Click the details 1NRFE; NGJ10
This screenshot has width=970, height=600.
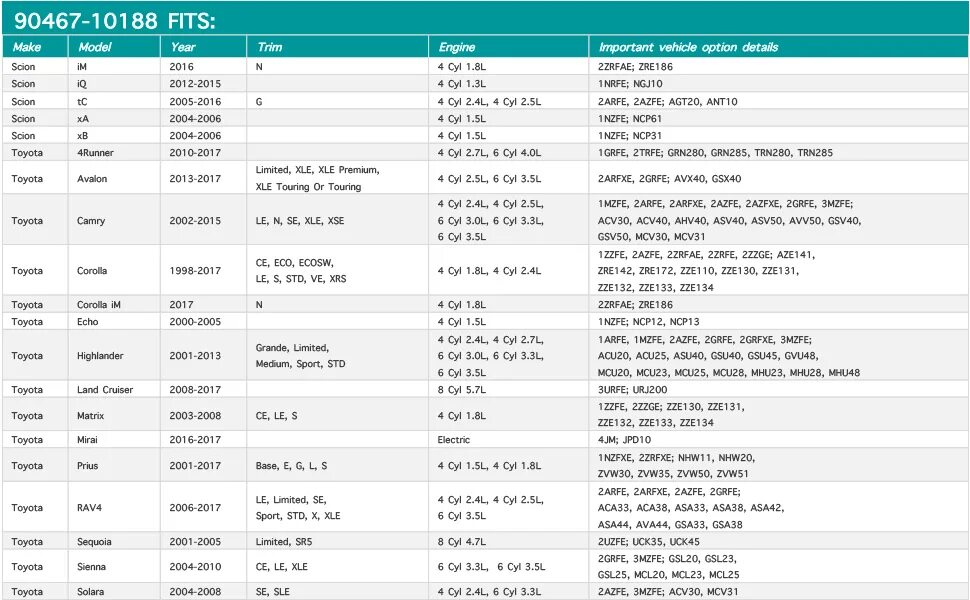coord(630,84)
